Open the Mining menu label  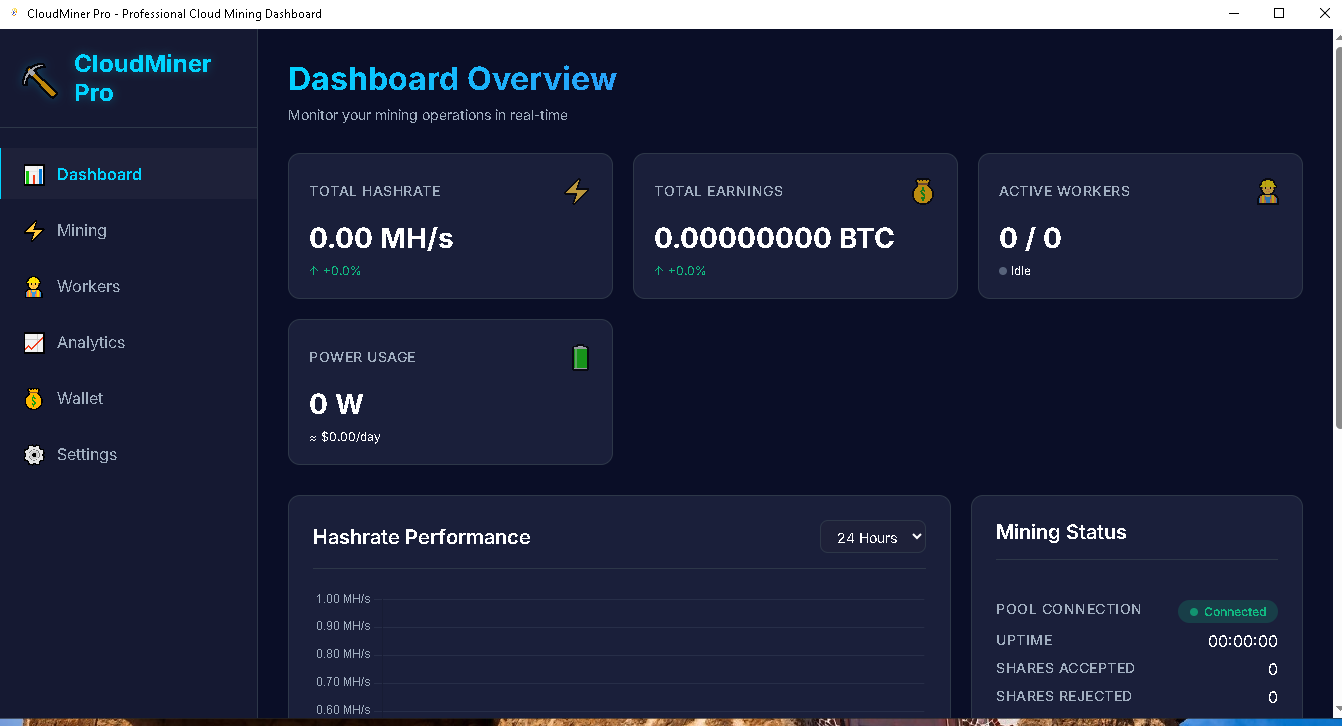(x=82, y=231)
